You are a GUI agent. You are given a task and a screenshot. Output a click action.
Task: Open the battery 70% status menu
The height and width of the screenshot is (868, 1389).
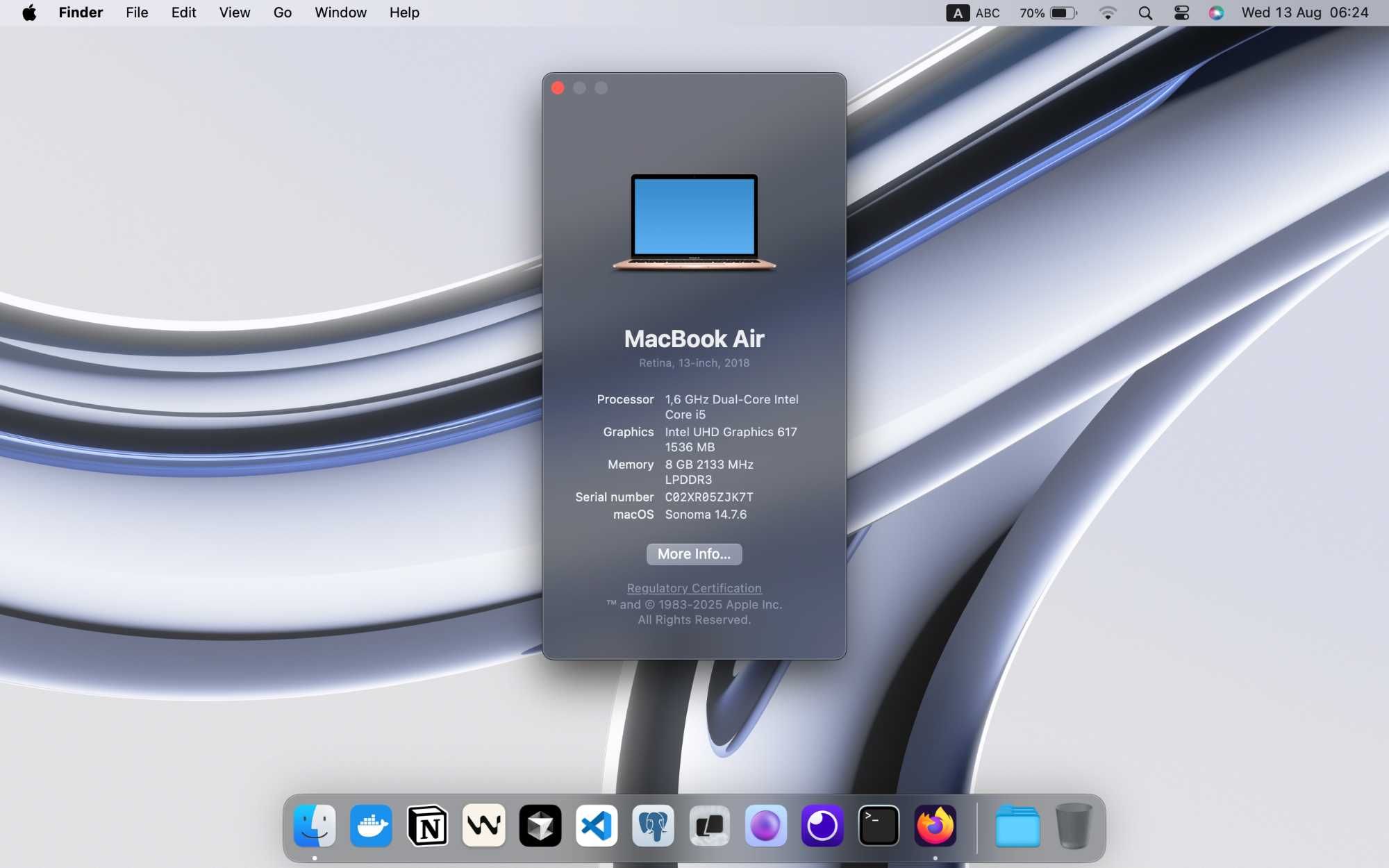[x=1048, y=12]
